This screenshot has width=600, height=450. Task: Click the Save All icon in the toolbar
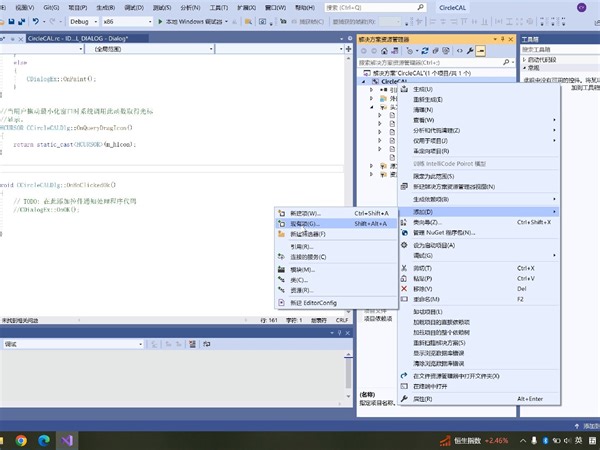click(x=21, y=22)
